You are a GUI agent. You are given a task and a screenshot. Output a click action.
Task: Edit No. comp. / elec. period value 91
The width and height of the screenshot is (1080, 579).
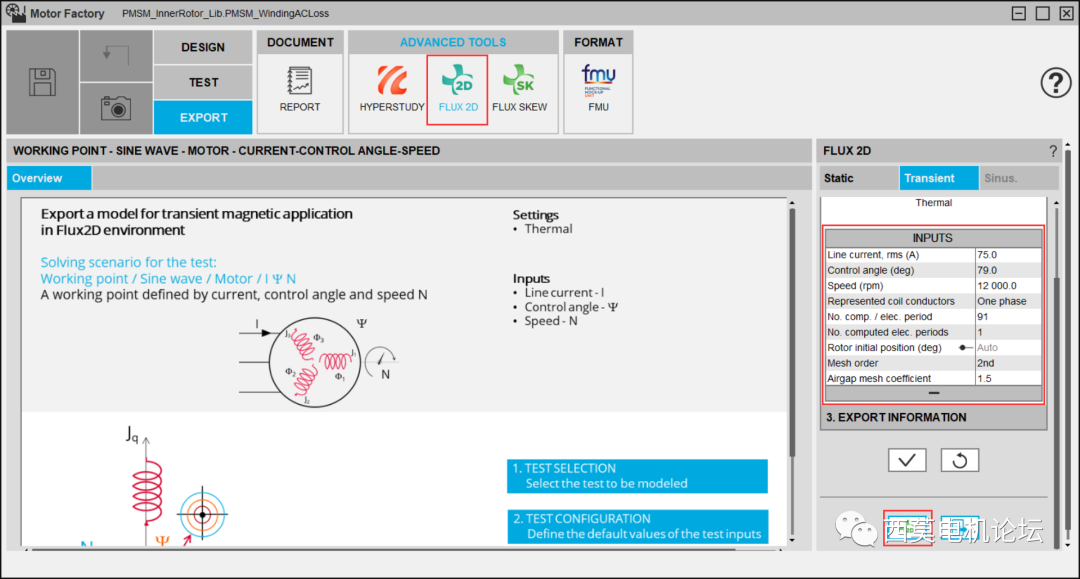click(x=1008, y=317)
